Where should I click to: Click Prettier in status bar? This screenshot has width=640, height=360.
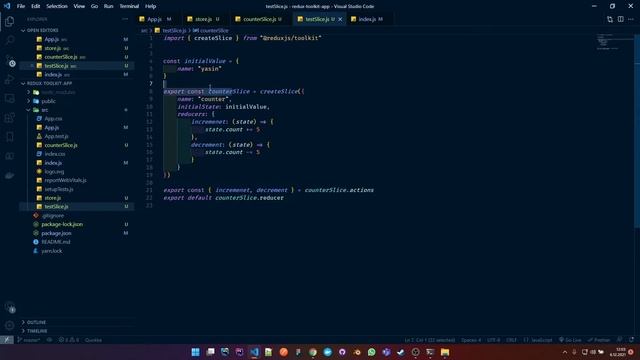pyautogui.click(x=599, y=340)
